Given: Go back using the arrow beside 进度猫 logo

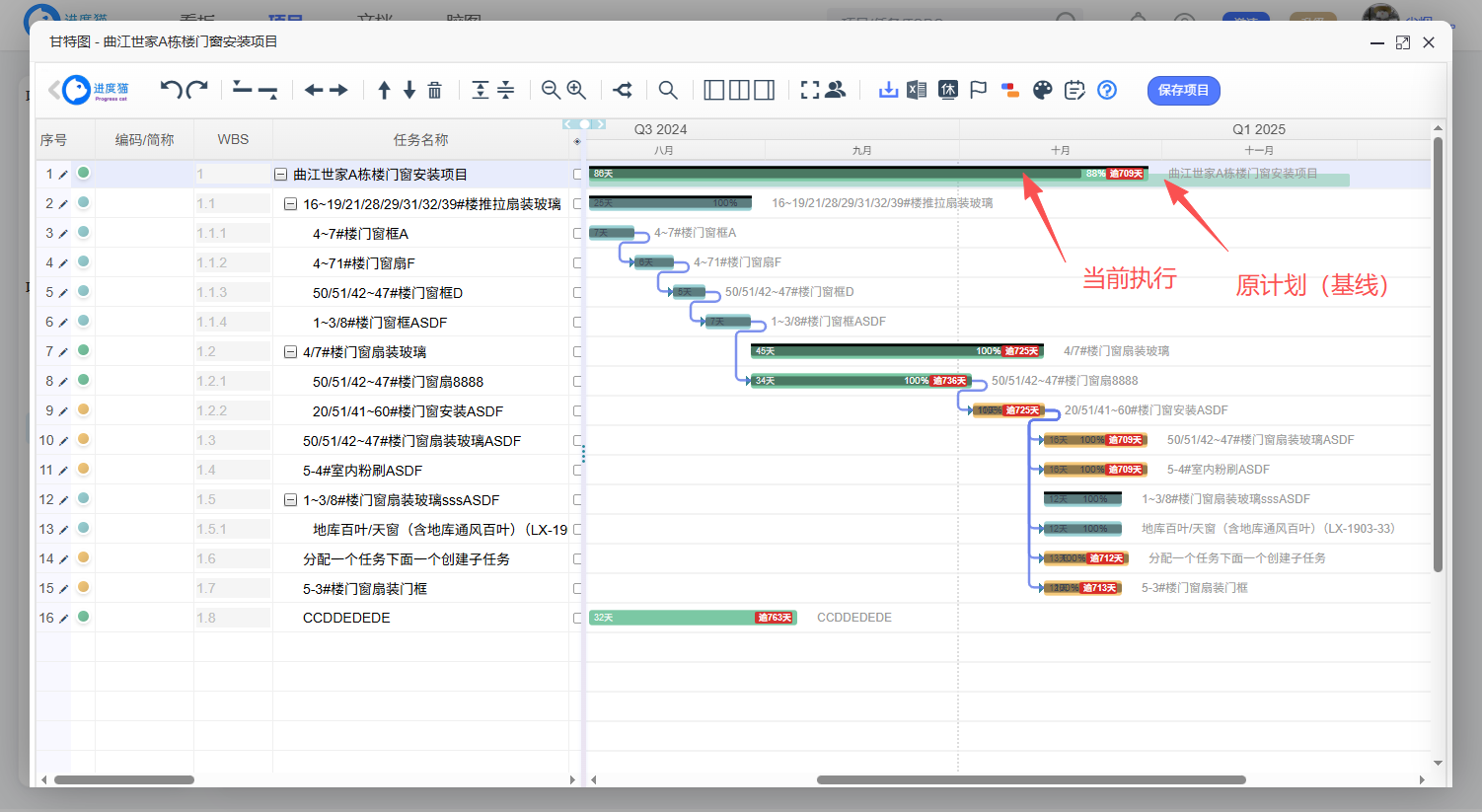Looking at the screenshot, I should click(53, 90).
